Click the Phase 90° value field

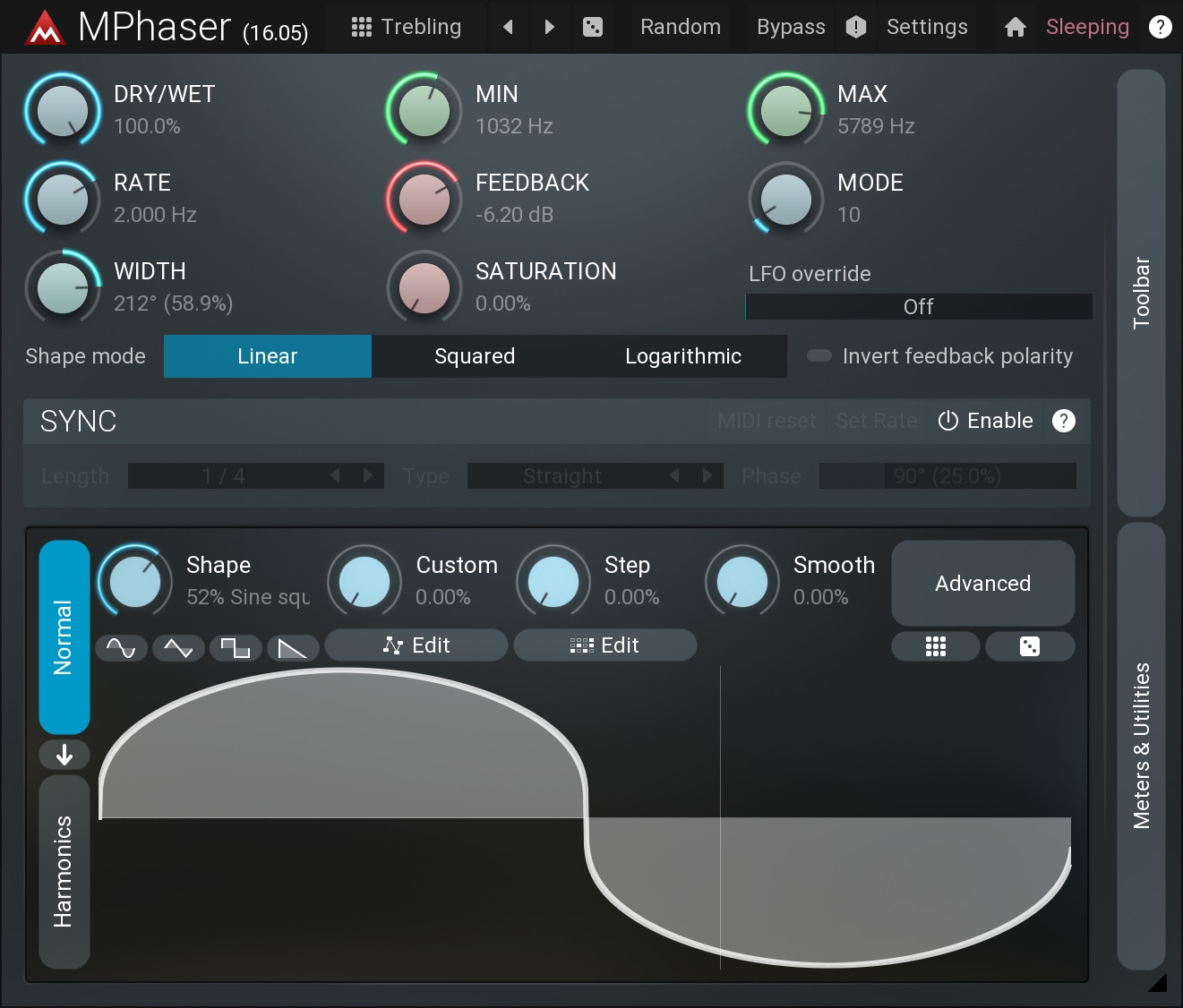947,475
